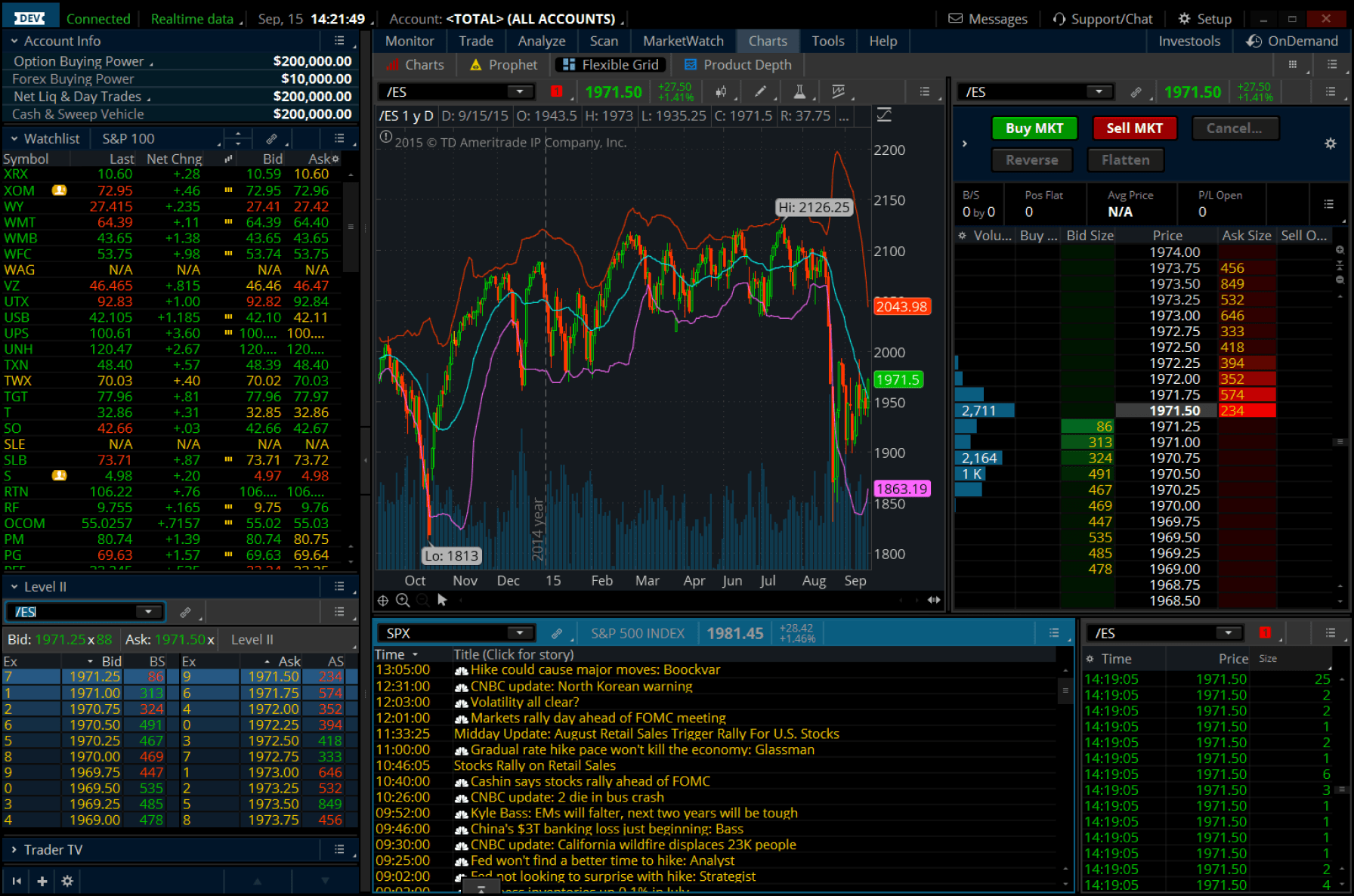Switch to the MarketWatch tab

tap(682, 41)
